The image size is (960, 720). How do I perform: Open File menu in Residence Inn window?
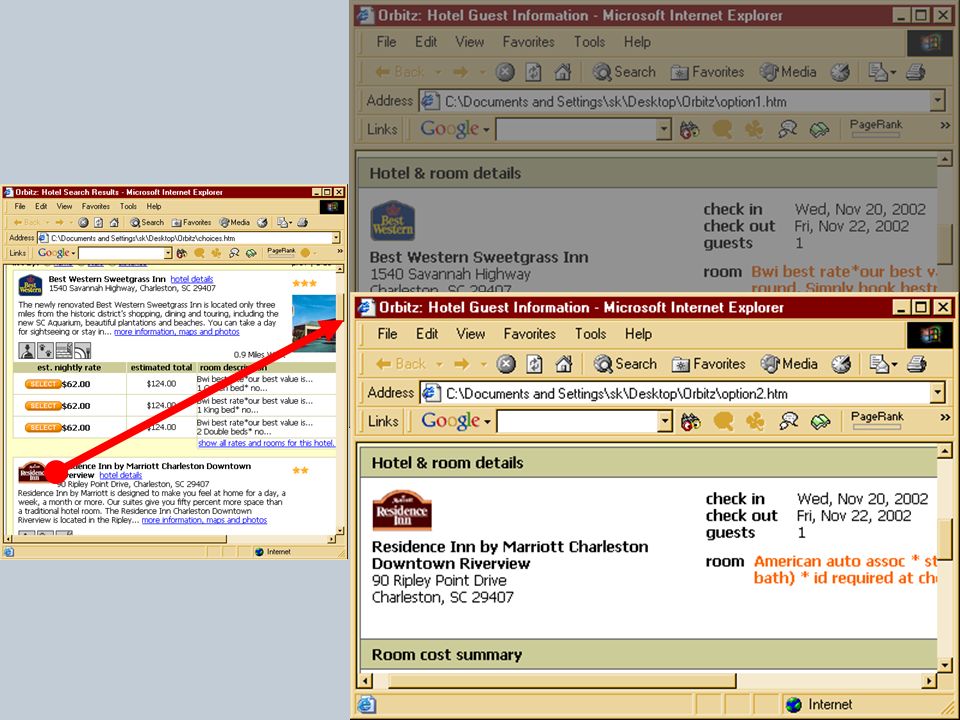[x=388, y=334]
